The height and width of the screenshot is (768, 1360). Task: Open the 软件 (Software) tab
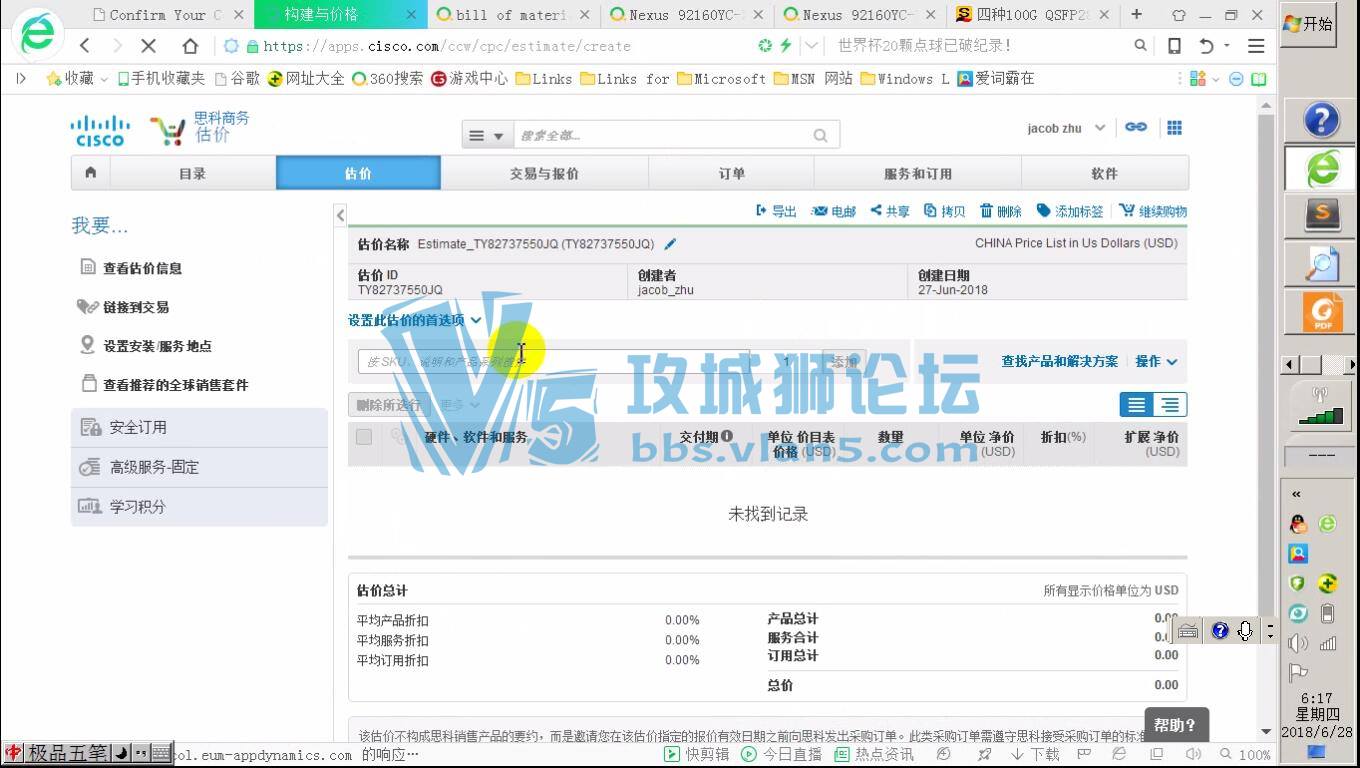tap(1104, 173)
